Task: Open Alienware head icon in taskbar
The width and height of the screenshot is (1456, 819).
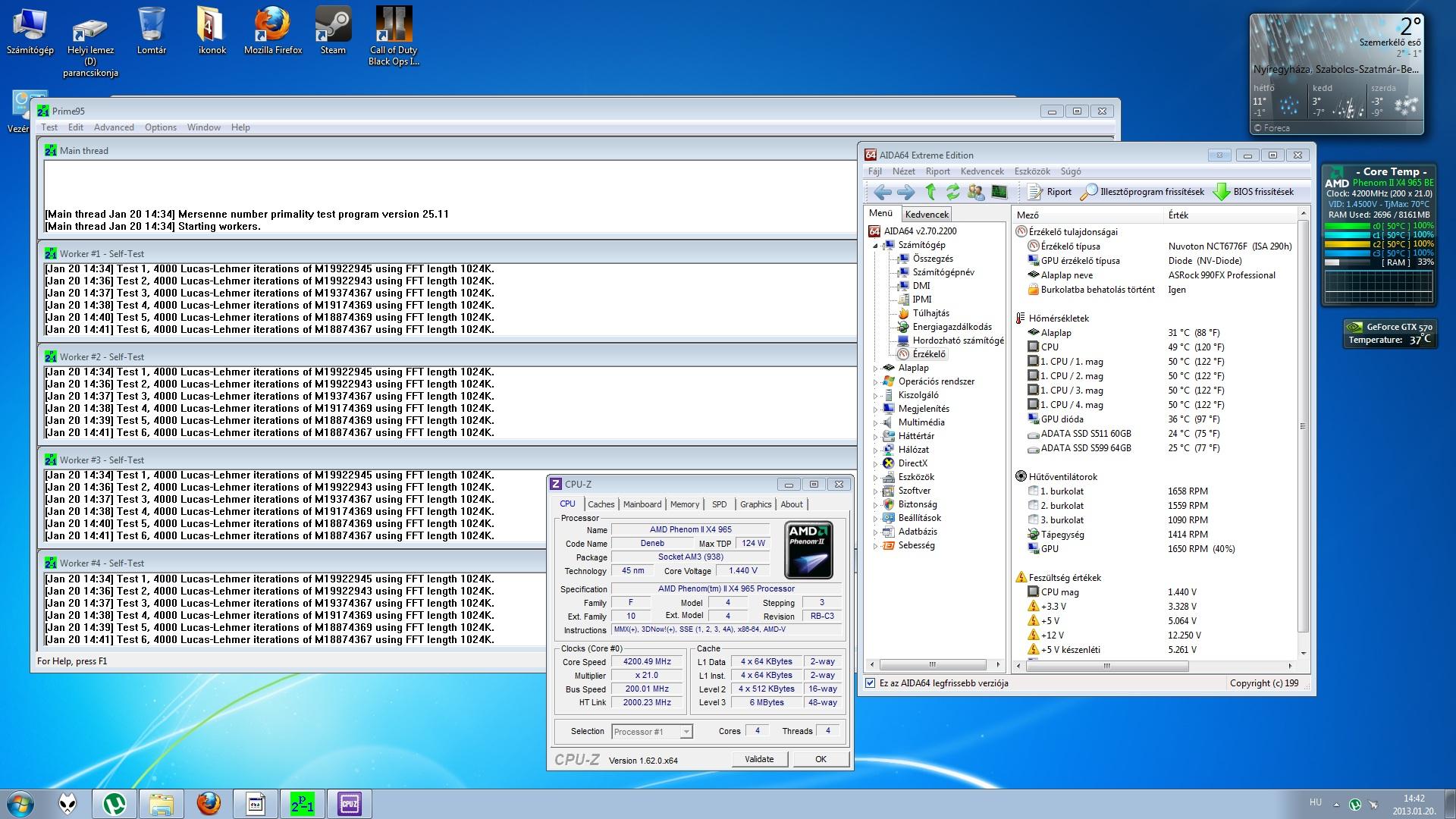Action: pyautogui.click(x=67, y=803)
